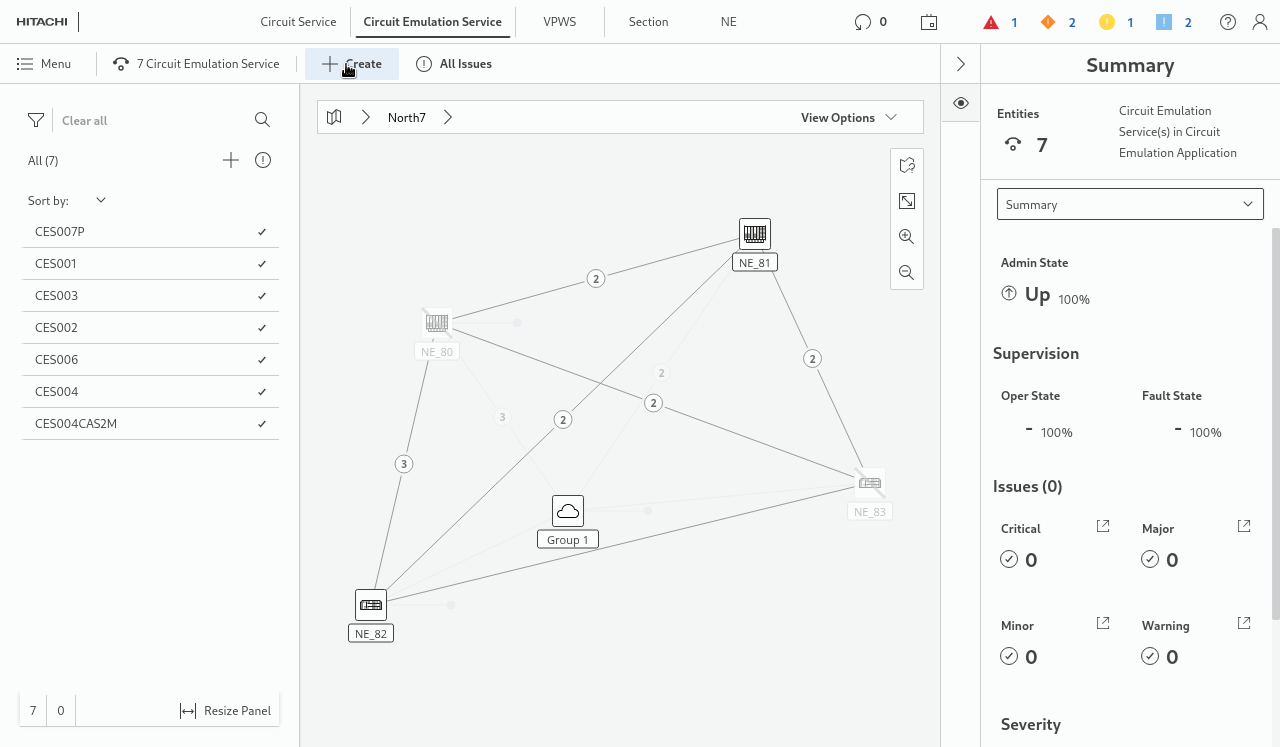This screenshot has height=747, width=1280.
Task: Toggle the eye visibility icon
Action: 961,103
